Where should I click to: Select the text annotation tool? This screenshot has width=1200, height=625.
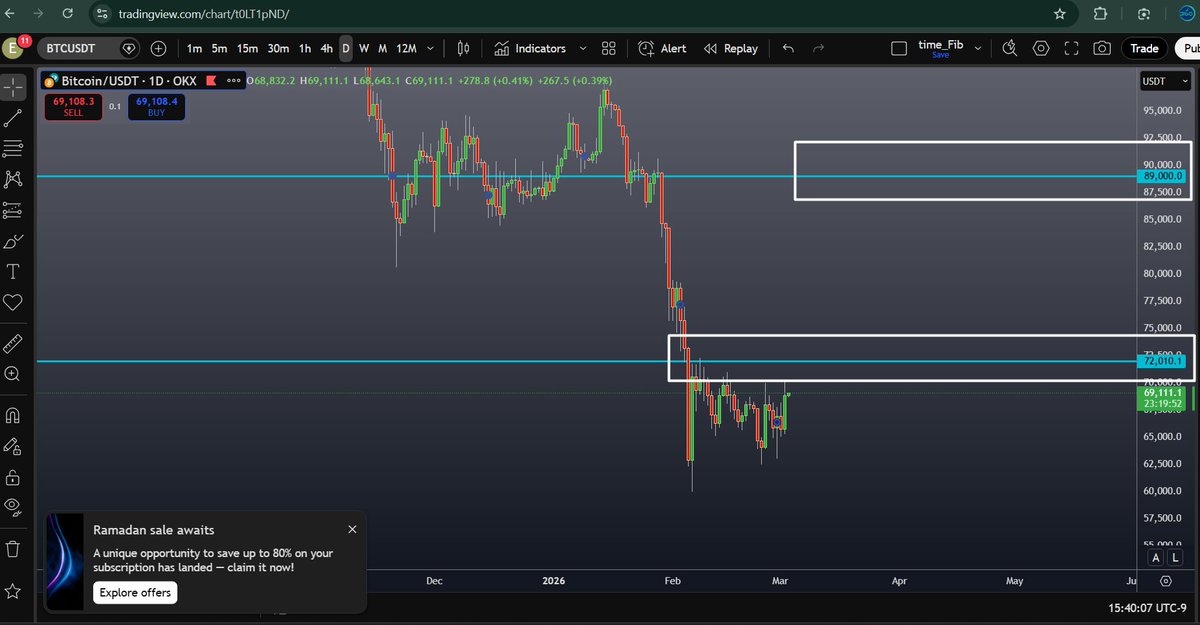[x=14, y=272]
